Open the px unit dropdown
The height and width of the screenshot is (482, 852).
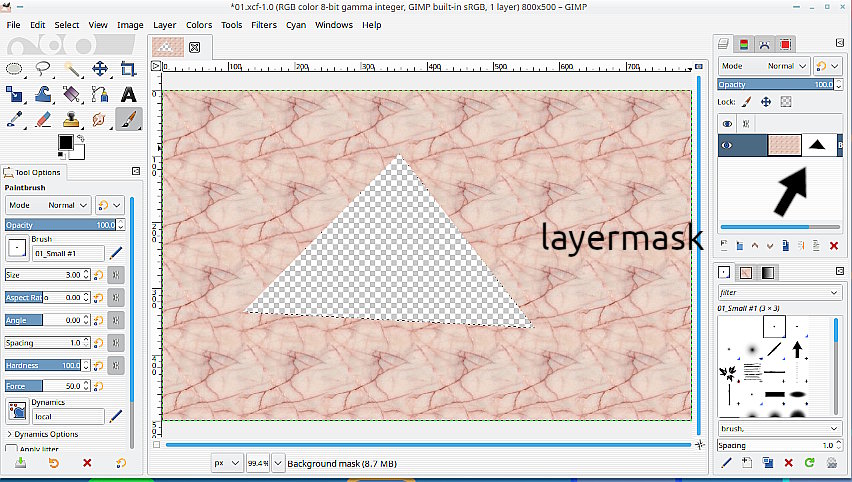pos(227,463)
